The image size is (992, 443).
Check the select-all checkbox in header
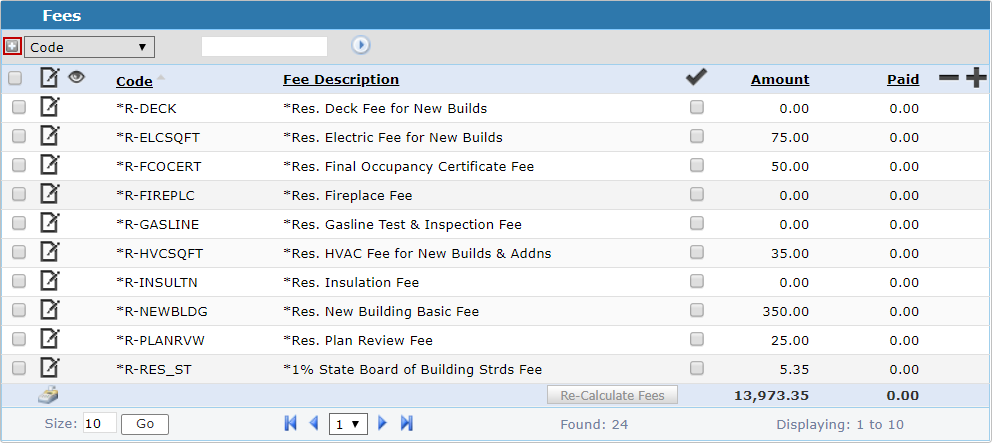click(x=15, y=79)
